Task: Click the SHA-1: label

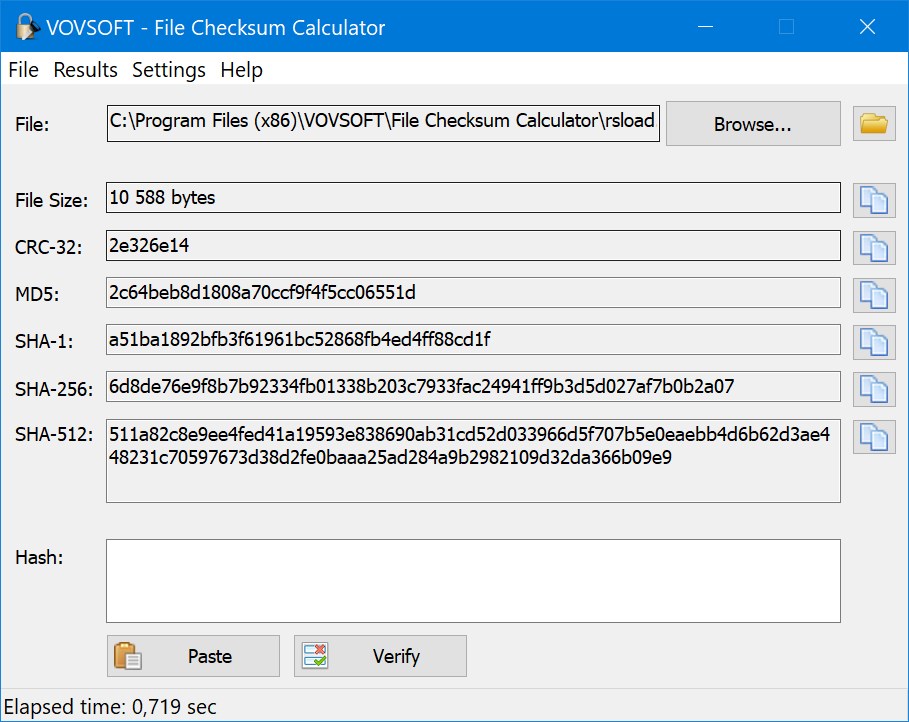Action: pos(44,342)
